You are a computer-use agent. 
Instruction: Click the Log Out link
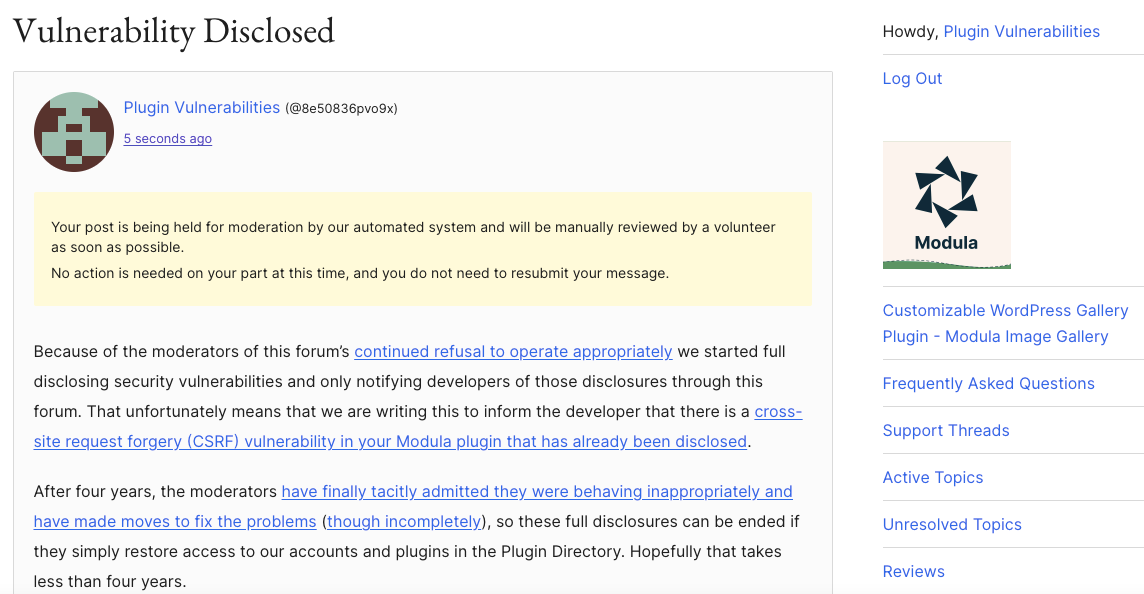pos(912,79)
